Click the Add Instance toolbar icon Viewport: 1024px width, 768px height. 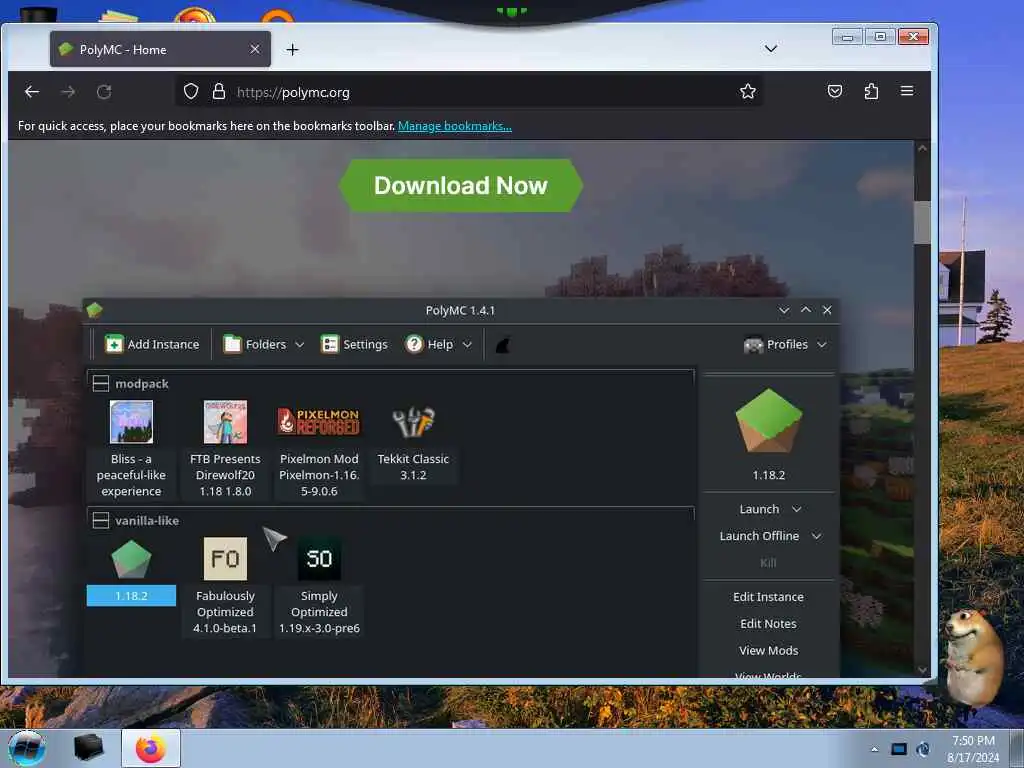tap(114, 344)
